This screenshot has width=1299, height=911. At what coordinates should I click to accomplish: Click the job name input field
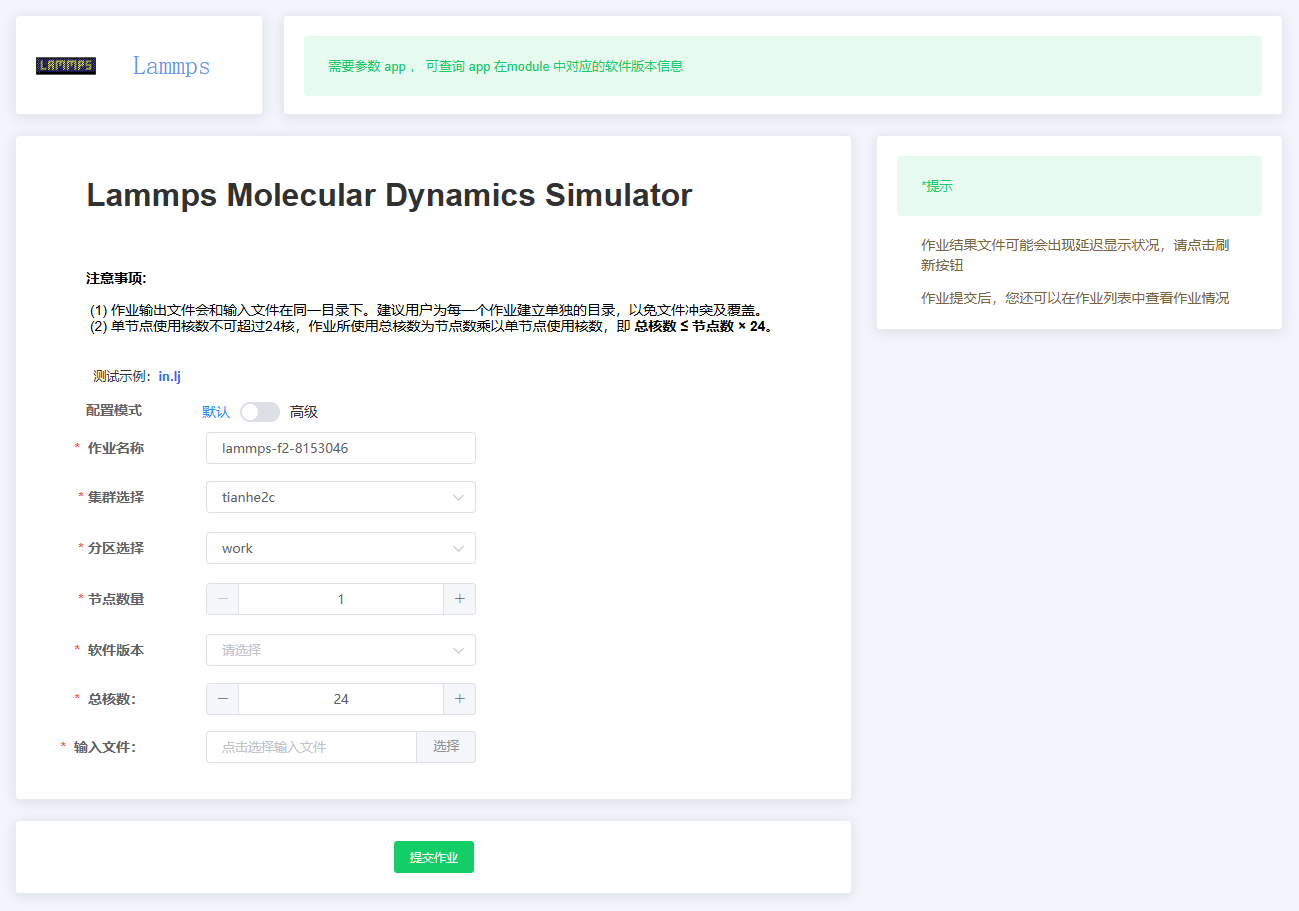coord(340,448)
